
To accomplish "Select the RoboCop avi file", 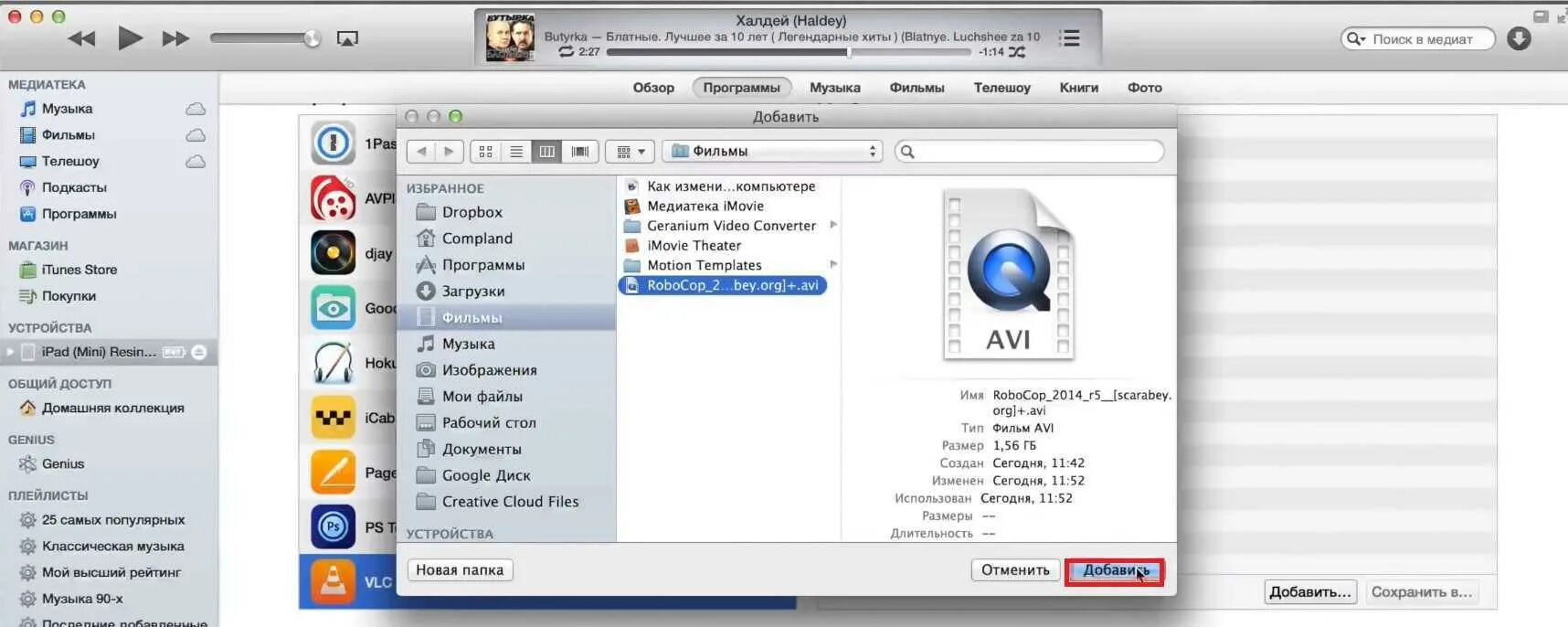I will [723, 285].
